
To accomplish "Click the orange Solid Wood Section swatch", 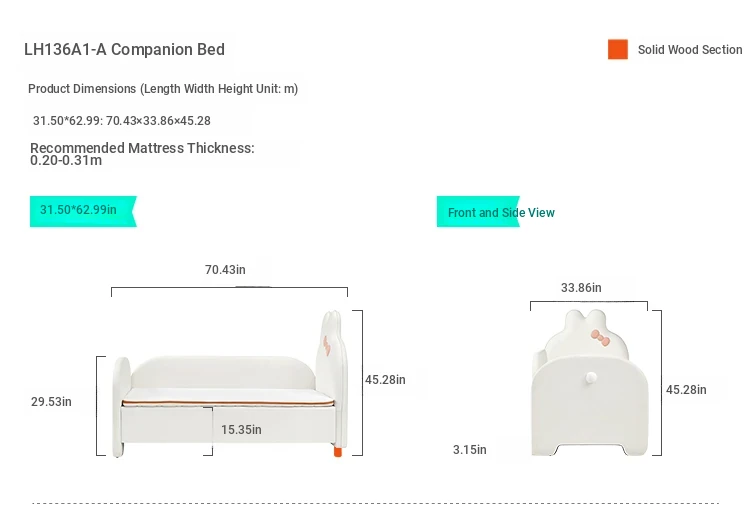I will click(x=618, y=49).
